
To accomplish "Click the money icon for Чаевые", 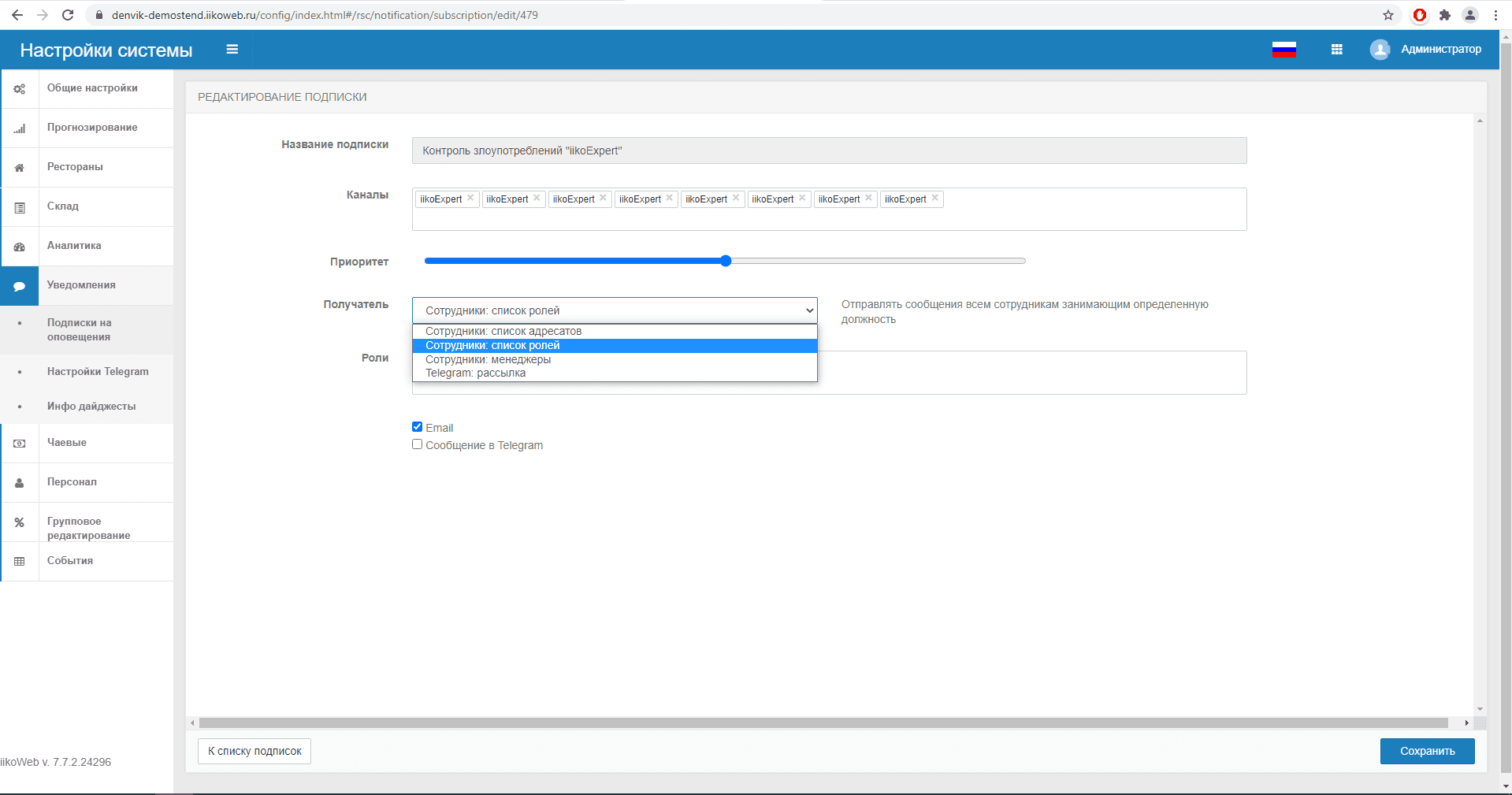I will pyautogui.click(x=20, y=444).
